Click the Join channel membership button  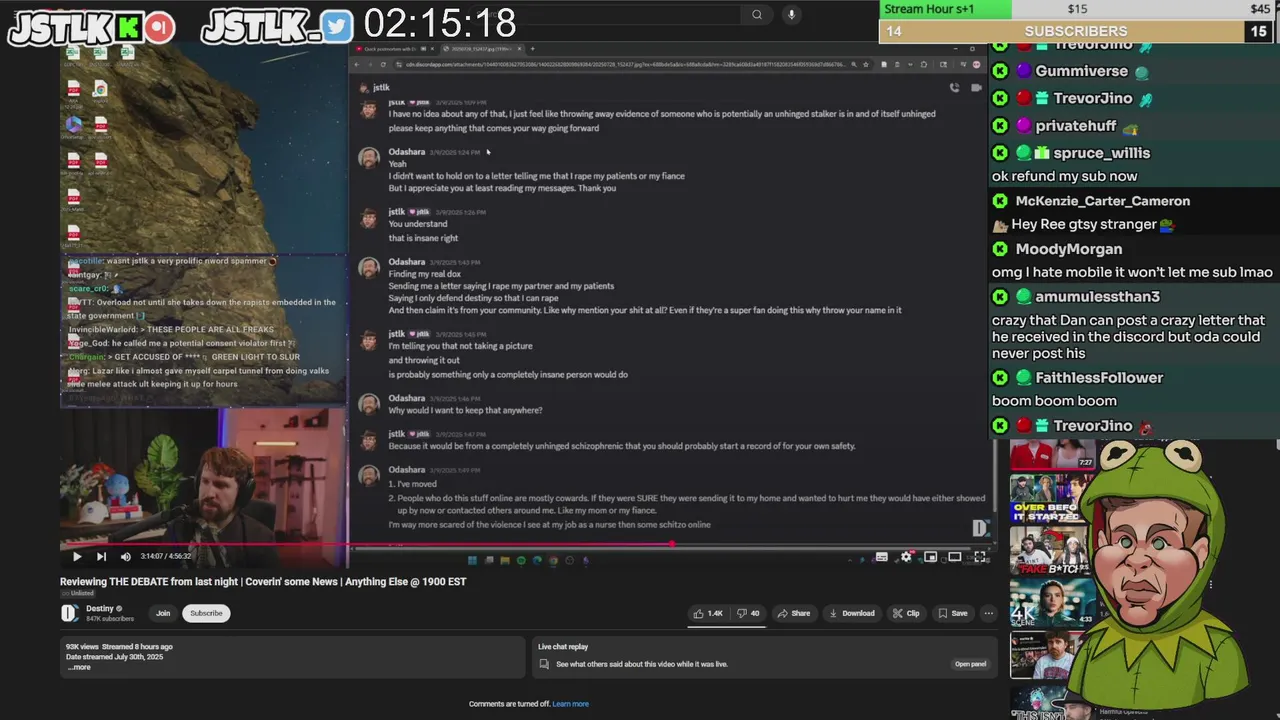163,613
